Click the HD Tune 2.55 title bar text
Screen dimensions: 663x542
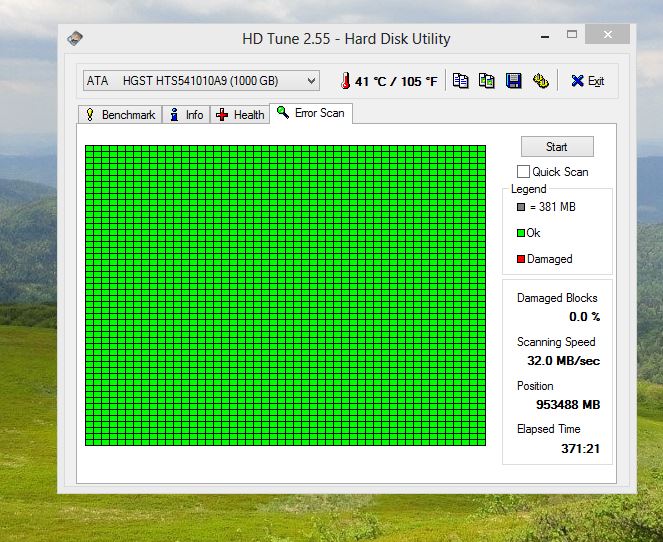tap(346, 39)
